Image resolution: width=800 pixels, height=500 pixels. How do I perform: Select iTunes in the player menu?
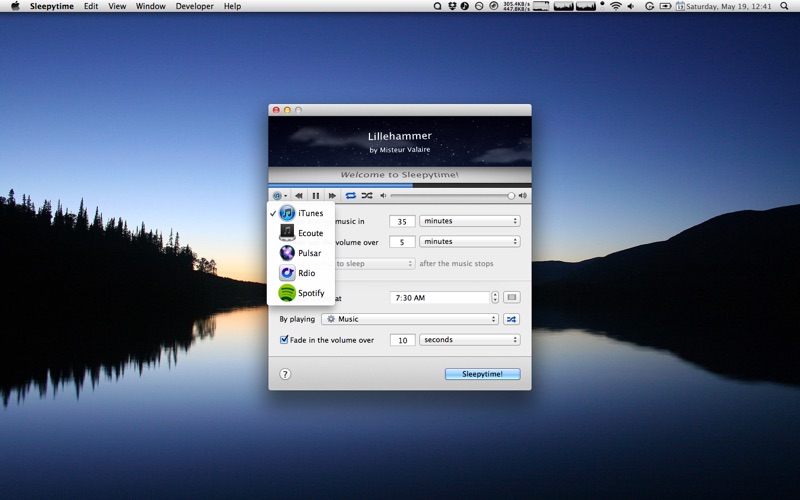[308, 213]
